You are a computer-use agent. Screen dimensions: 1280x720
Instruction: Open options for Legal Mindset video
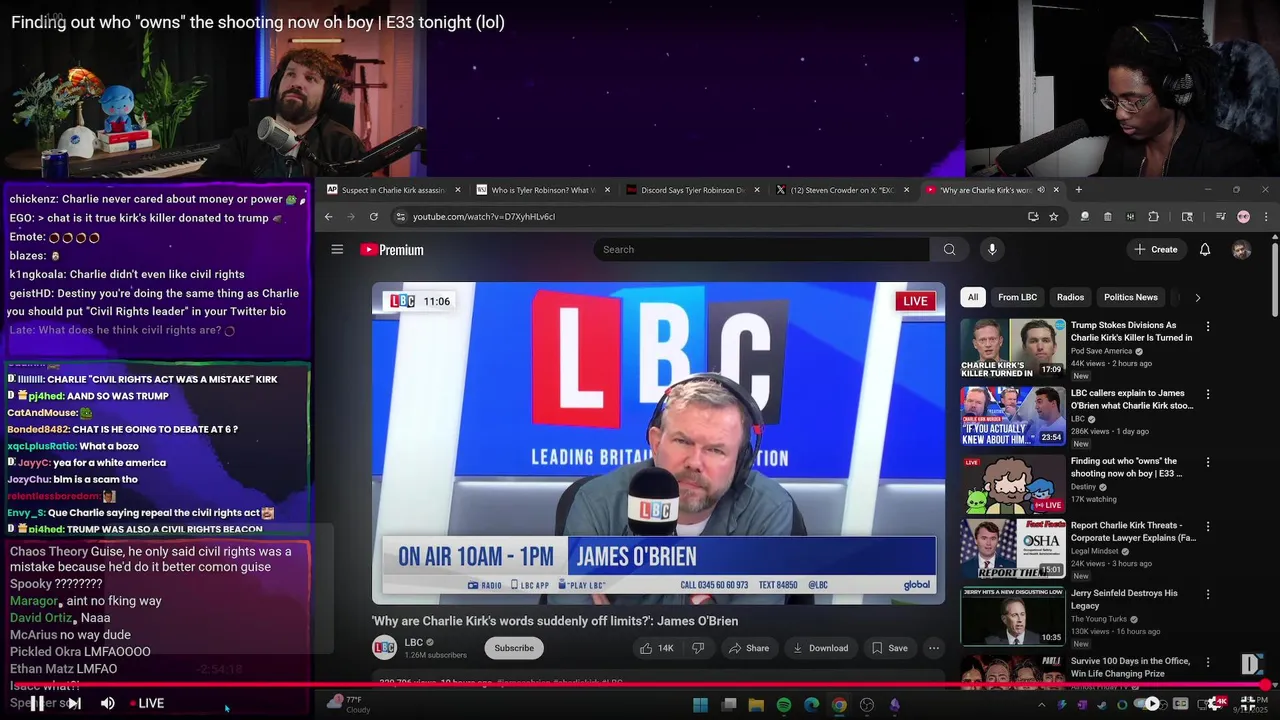point(1207,526)
